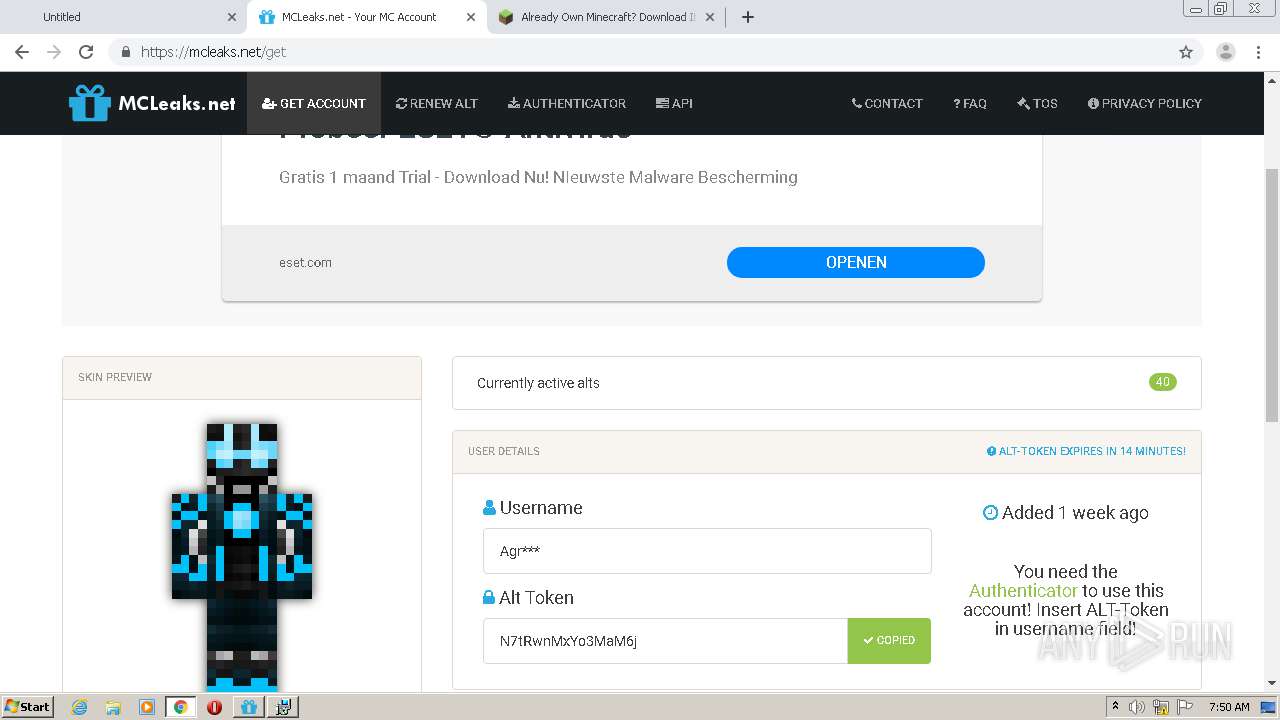Click the vertical page scrollbar thumb

1272,295
